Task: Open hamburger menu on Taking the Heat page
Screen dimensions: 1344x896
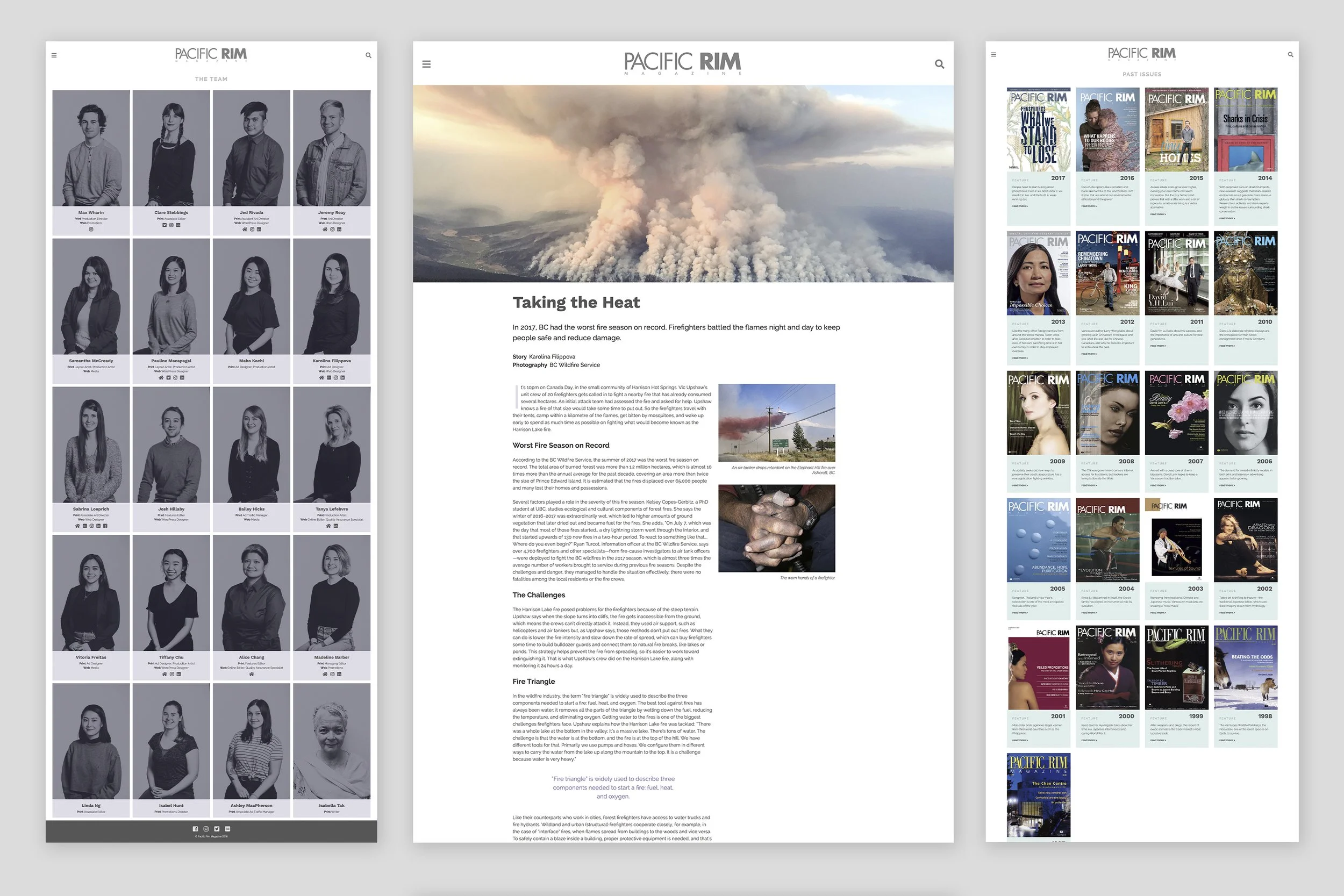Action: (426, 64)
